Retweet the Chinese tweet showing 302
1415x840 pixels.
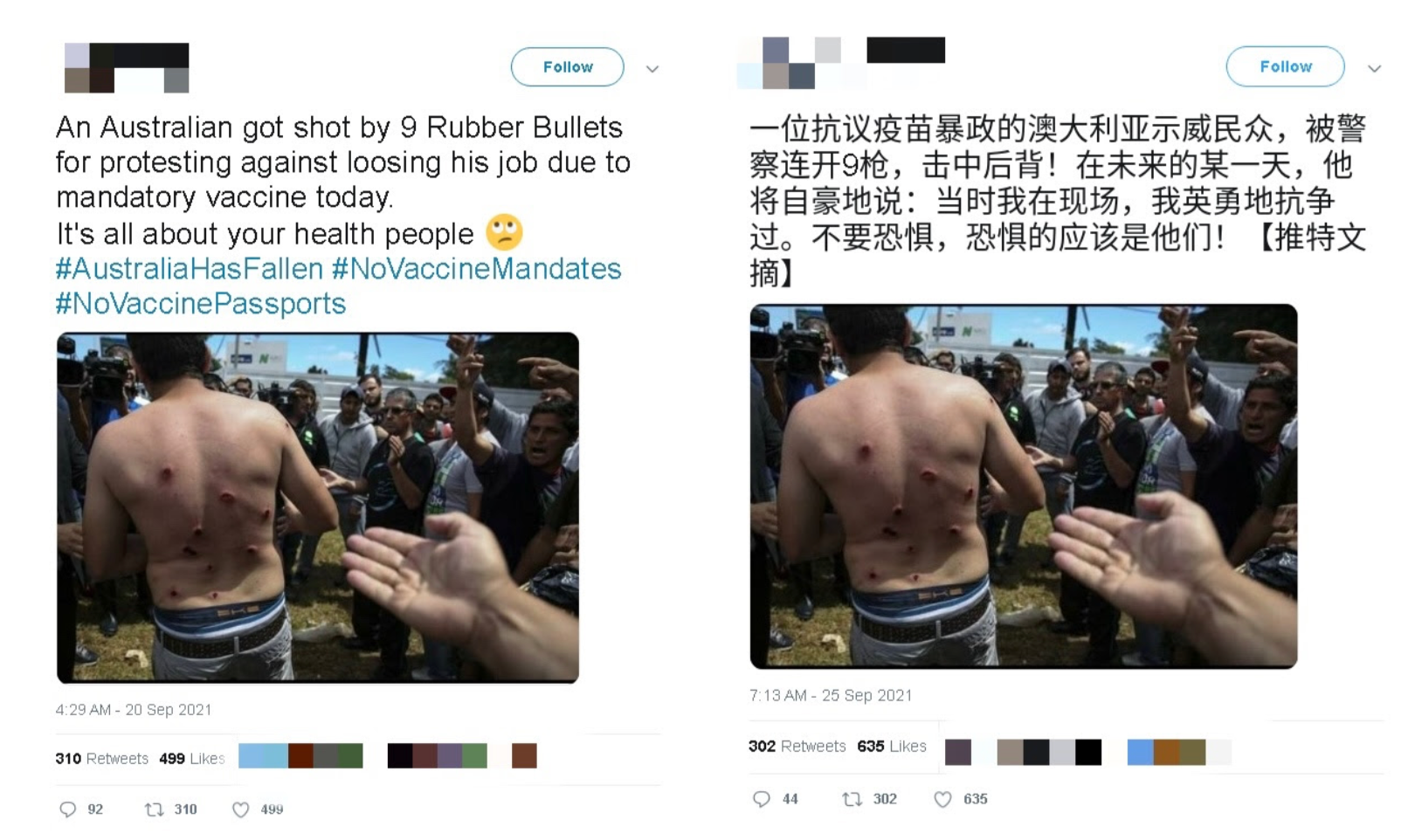click(852, 799)
